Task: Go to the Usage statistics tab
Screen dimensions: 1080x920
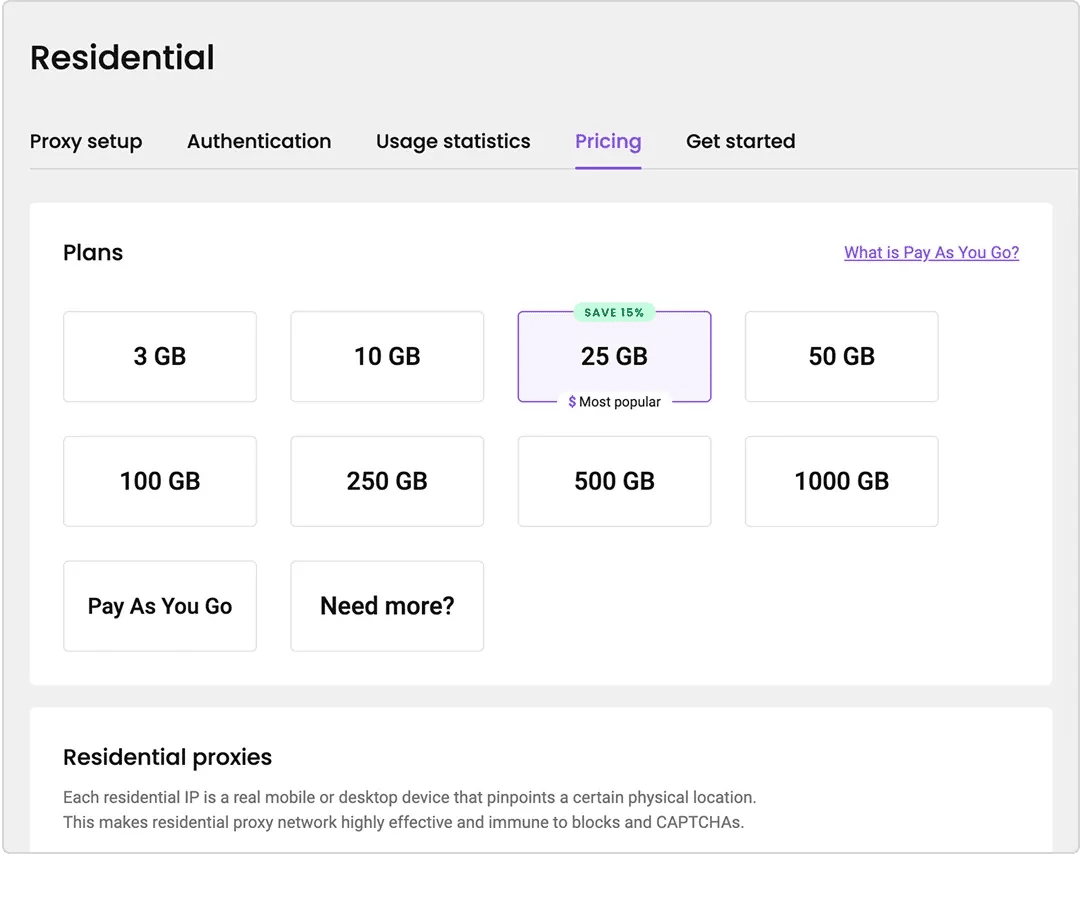Action: tap(453, 141)
